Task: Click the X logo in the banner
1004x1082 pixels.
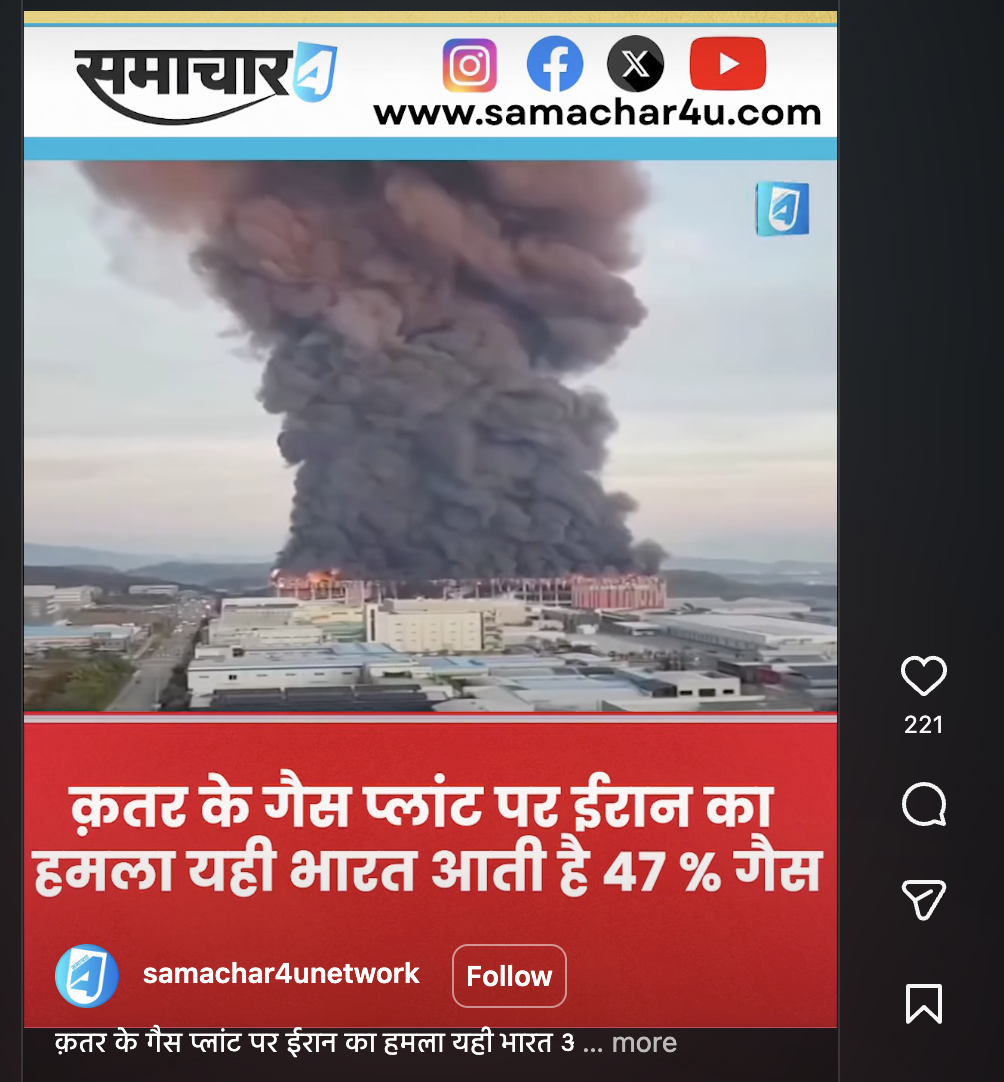Action: (x=636, y=64)
